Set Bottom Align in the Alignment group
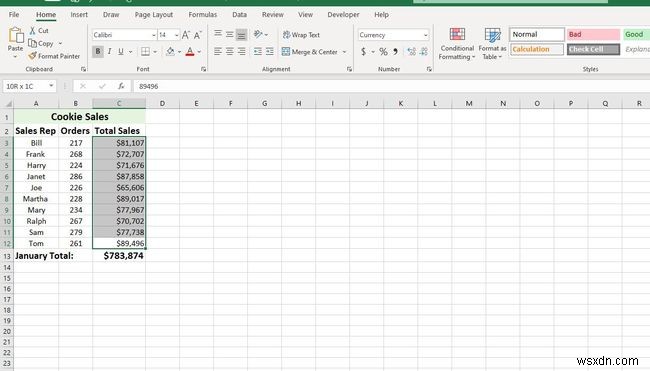The width and height of the screenshot is (650, 371). pos(241,34)
